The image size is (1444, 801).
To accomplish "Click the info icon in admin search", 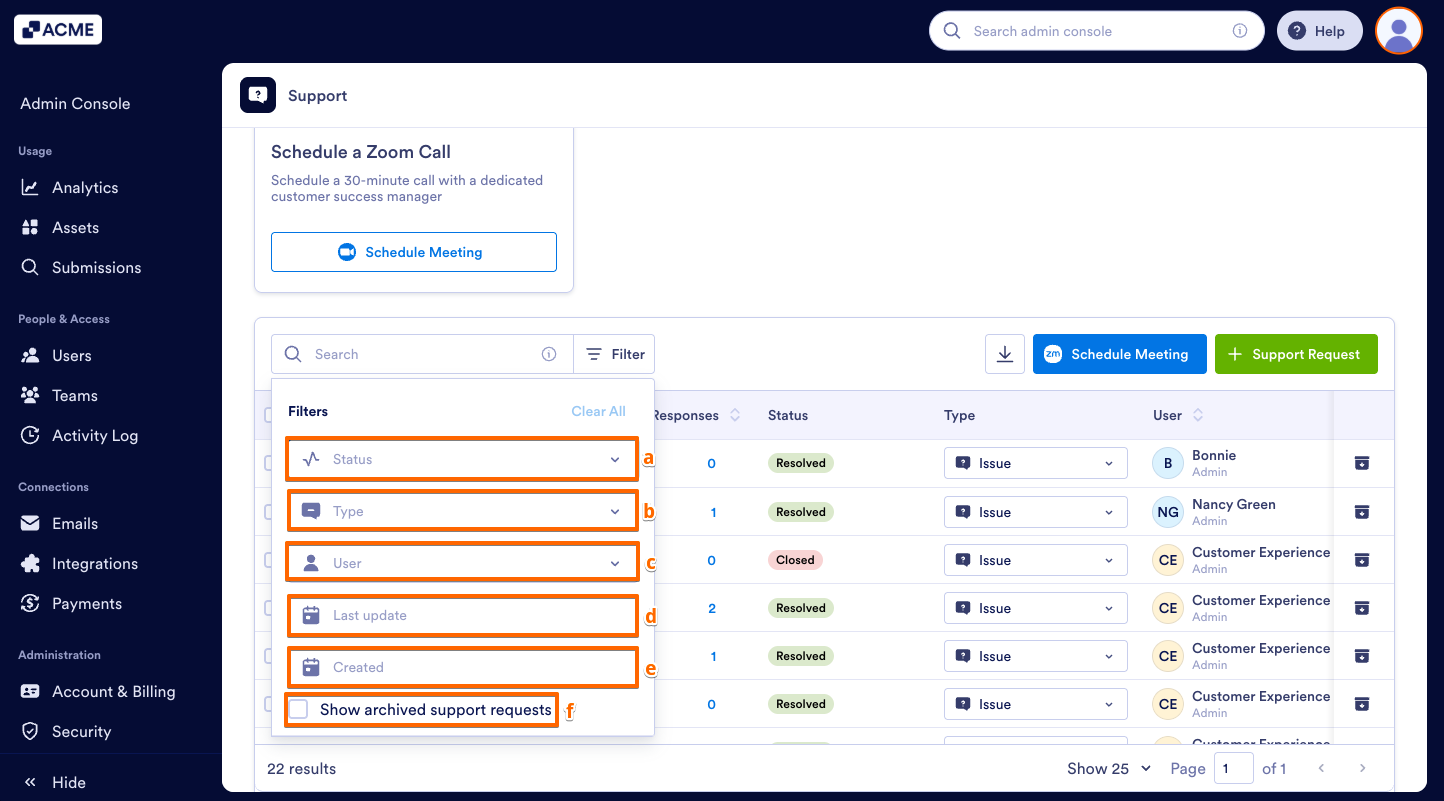I will coord(1240,31).
